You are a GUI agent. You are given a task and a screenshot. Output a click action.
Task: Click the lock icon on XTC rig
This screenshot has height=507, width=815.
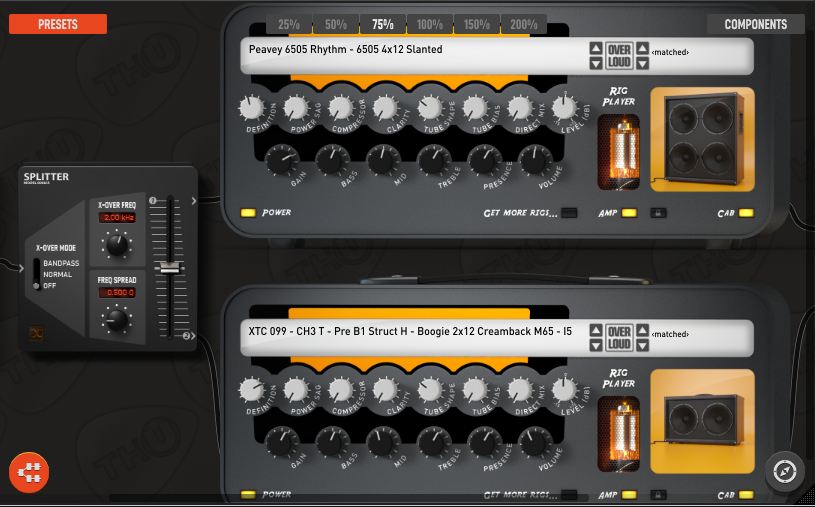658,495
